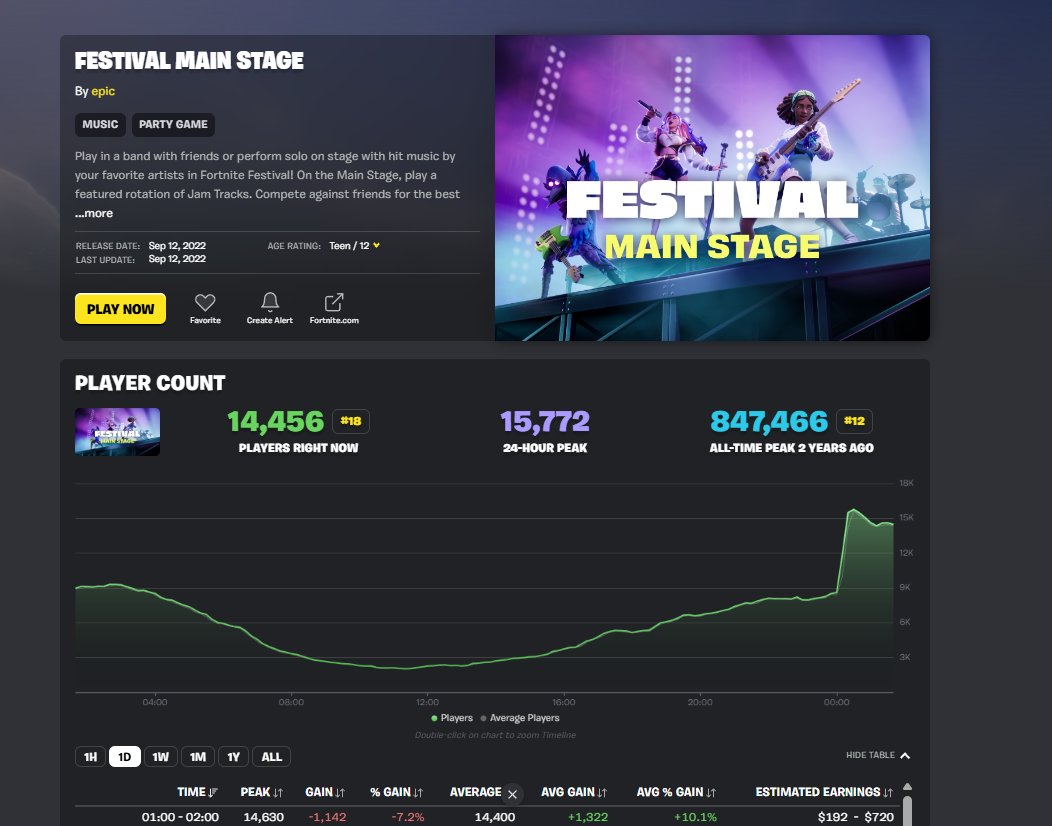Screen dimensions: 1052x826
Task: Click the MUSIC tag
Action: [100, 124]
